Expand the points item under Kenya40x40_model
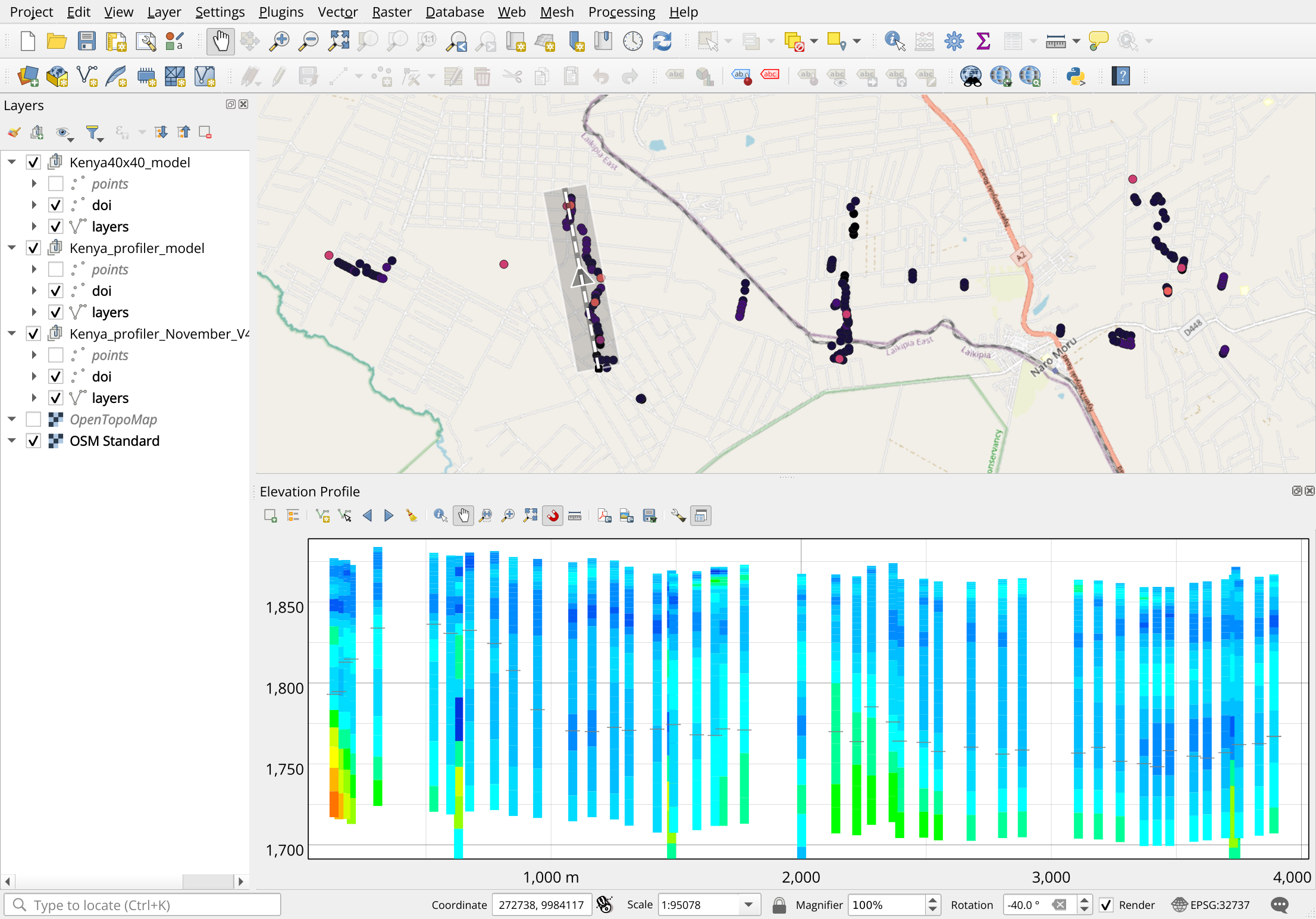 click(x=33, y=183)
